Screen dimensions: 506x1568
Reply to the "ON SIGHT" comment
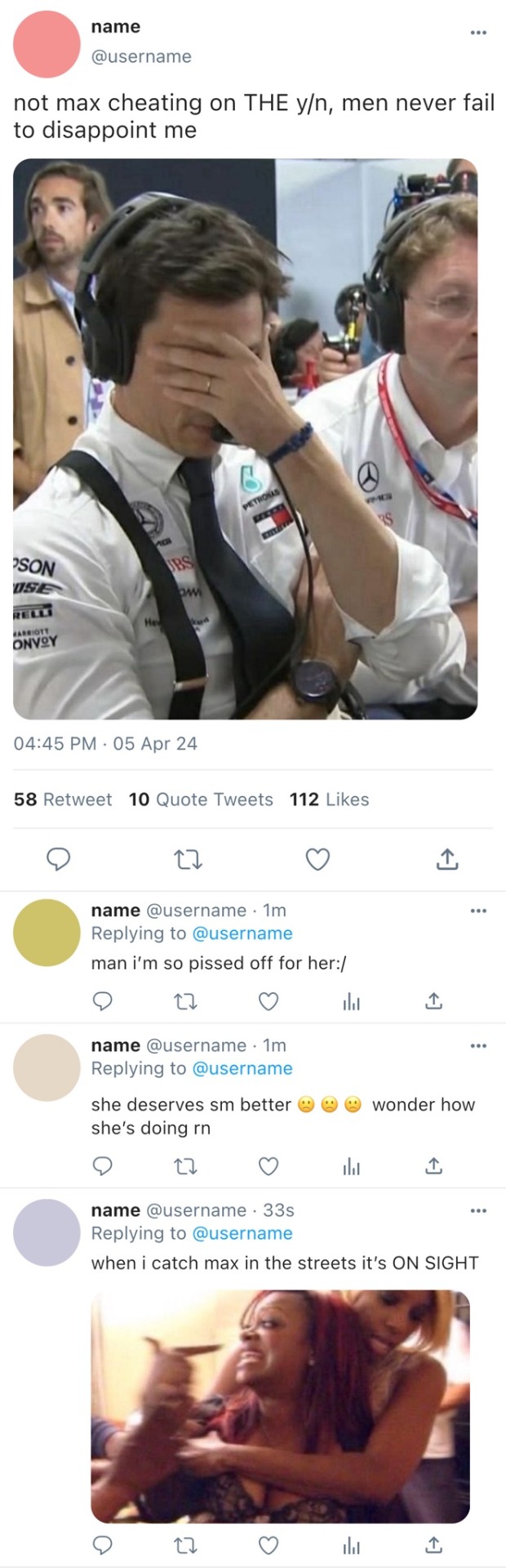[102, 1545]
